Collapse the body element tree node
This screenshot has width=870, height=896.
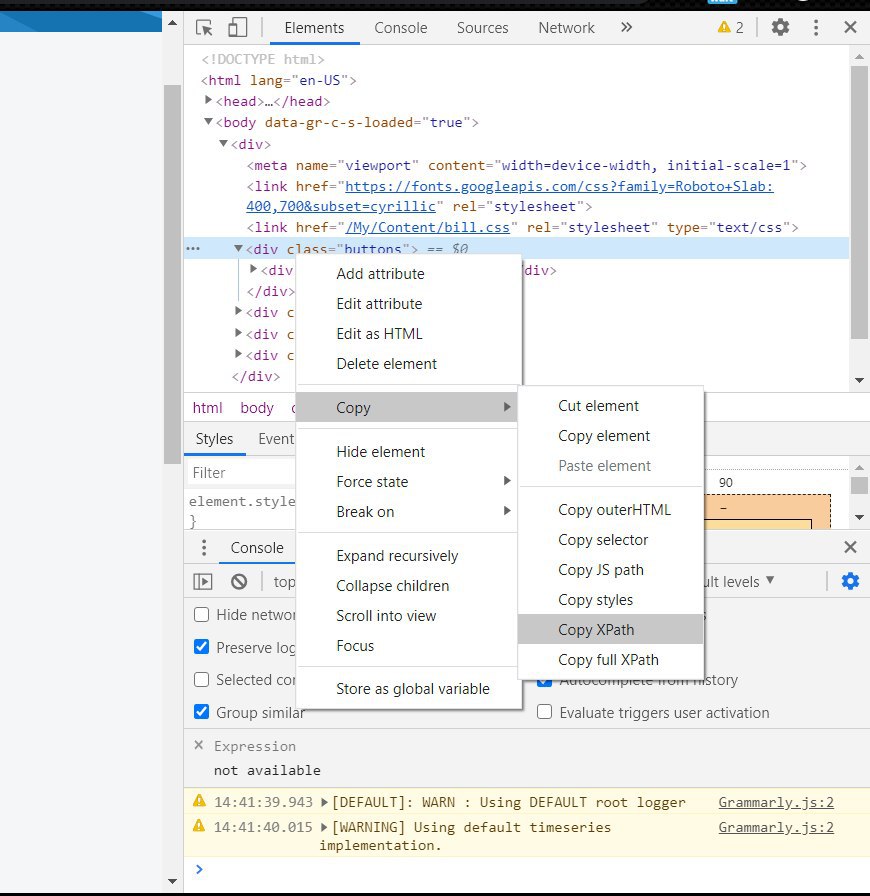click(x=208, y=123)
